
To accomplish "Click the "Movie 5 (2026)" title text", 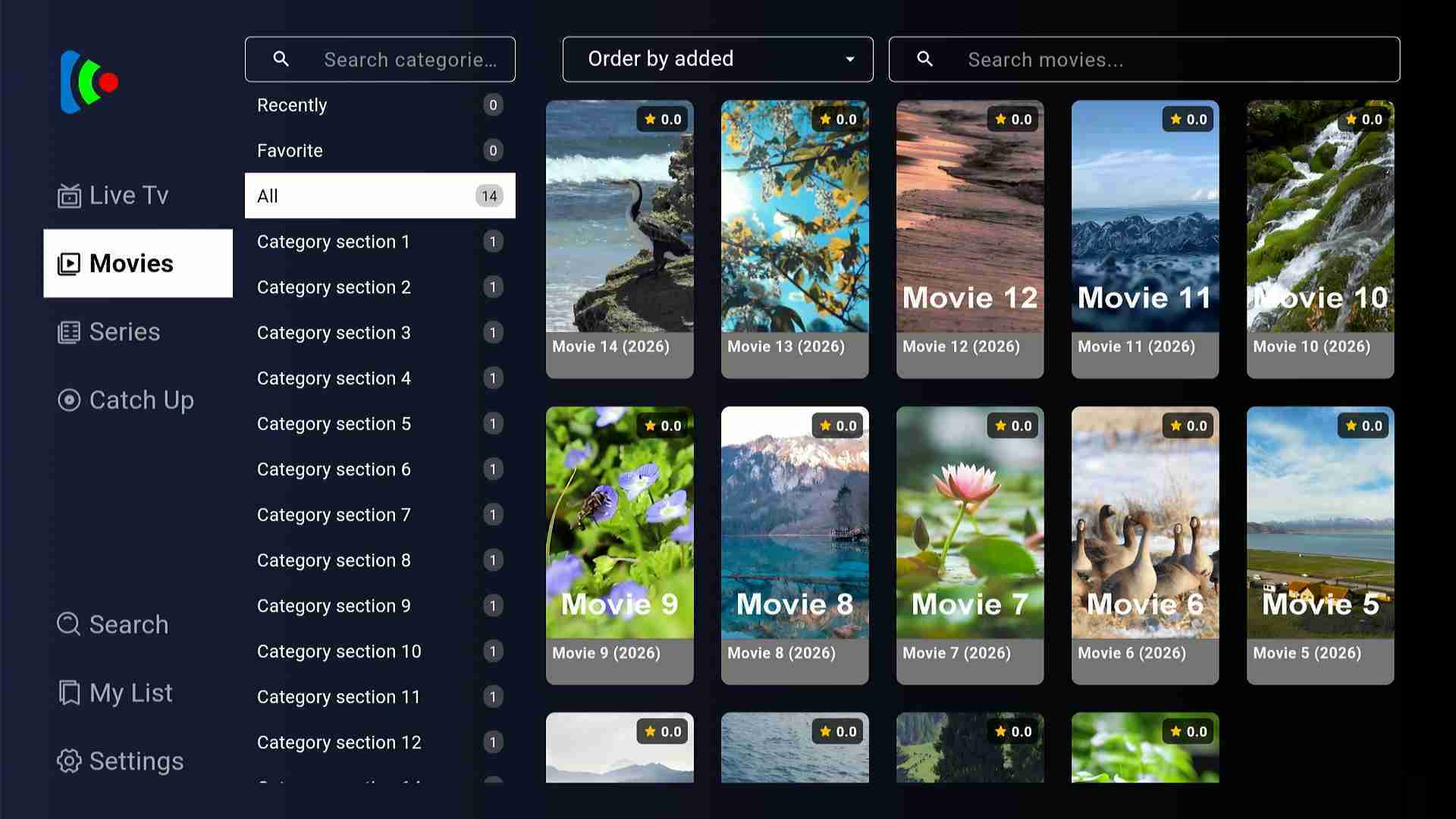I will tap(1307, 653).
